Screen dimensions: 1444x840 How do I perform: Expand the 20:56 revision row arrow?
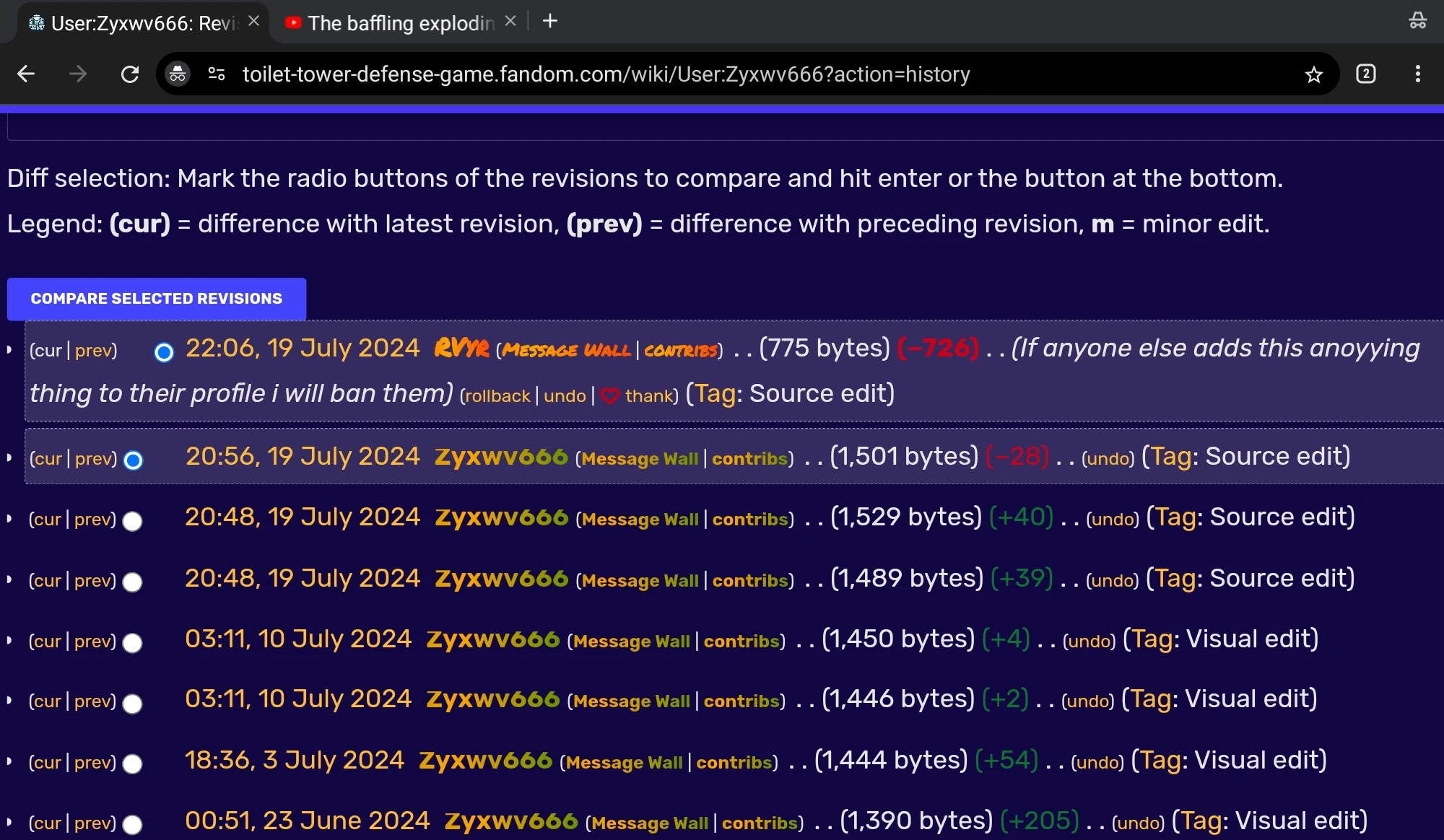[x=9, y=458]
